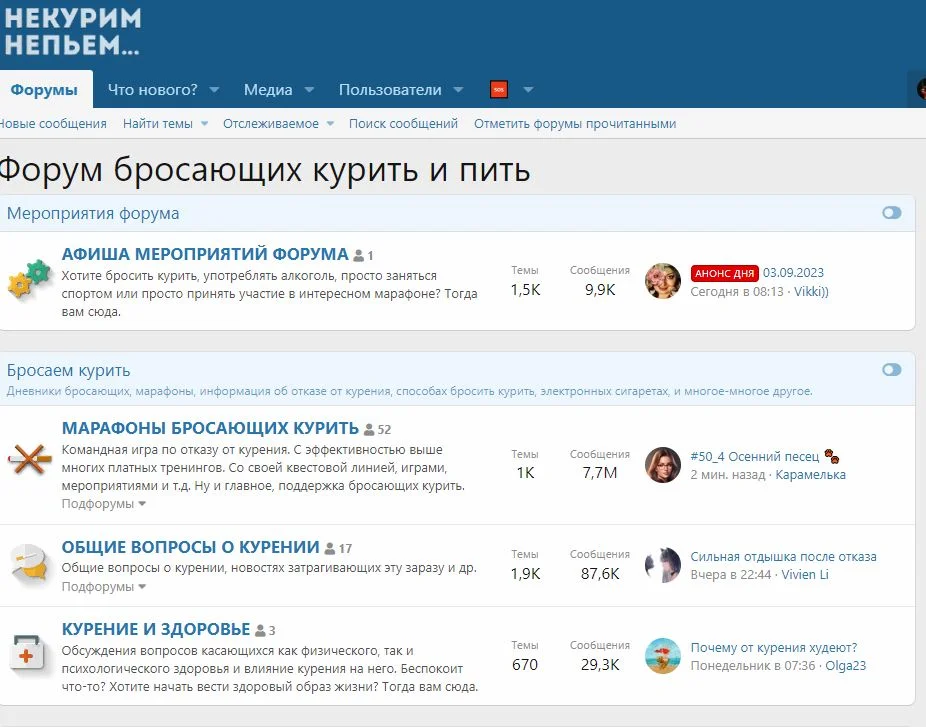Click Карамелька avatar in Марафоны row
Screen dimensions: 926x727
(x=663, y=465)
